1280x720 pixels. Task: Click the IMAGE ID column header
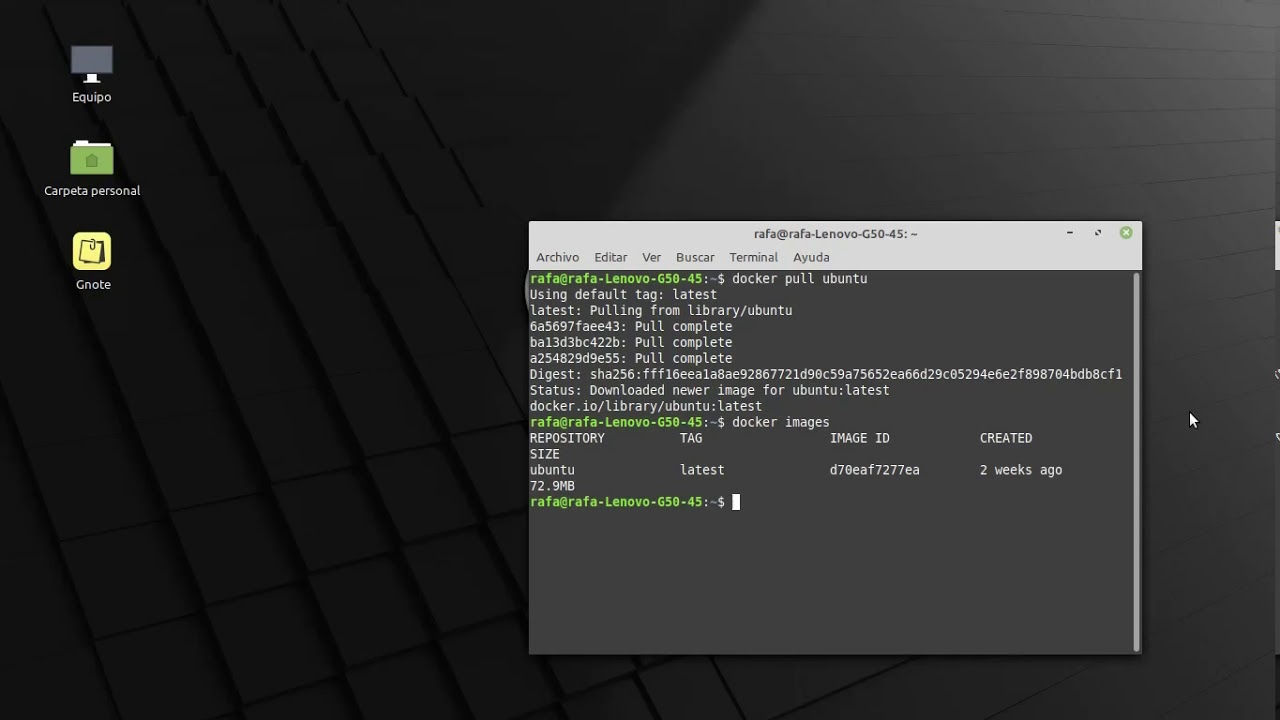860,439
